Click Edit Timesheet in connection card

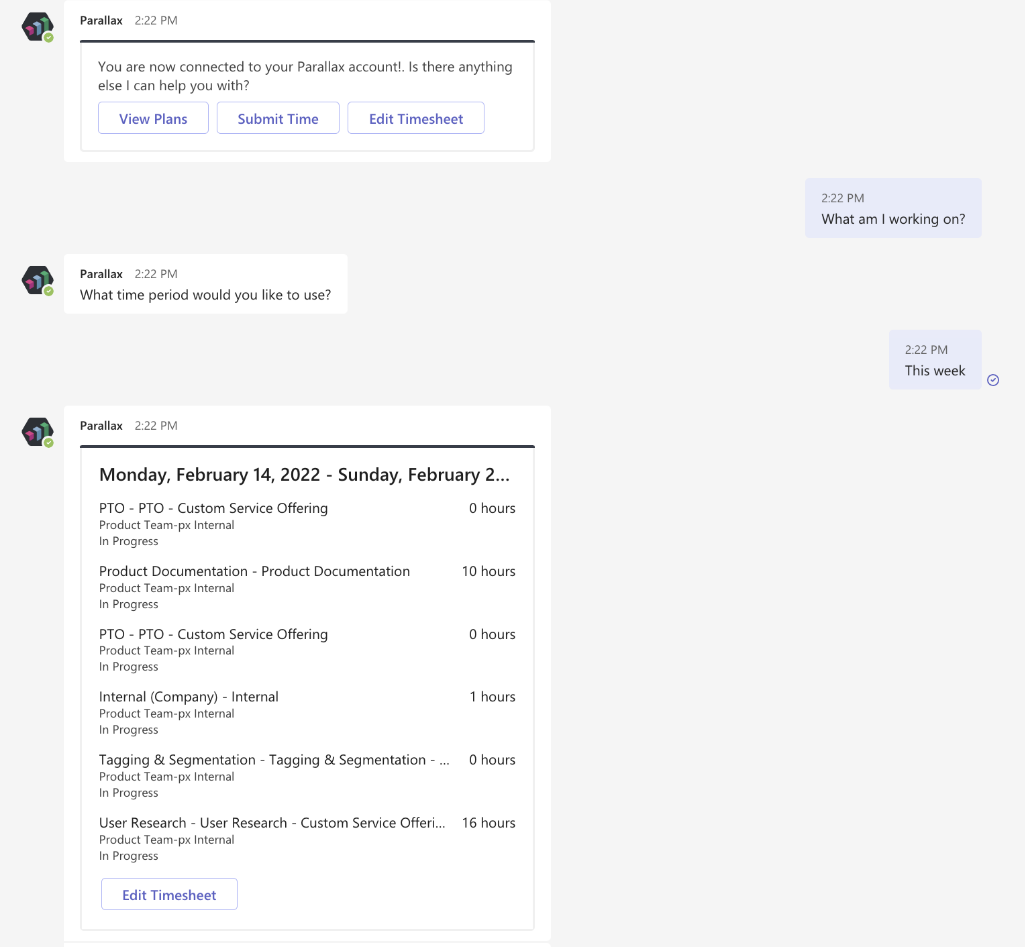416,118
